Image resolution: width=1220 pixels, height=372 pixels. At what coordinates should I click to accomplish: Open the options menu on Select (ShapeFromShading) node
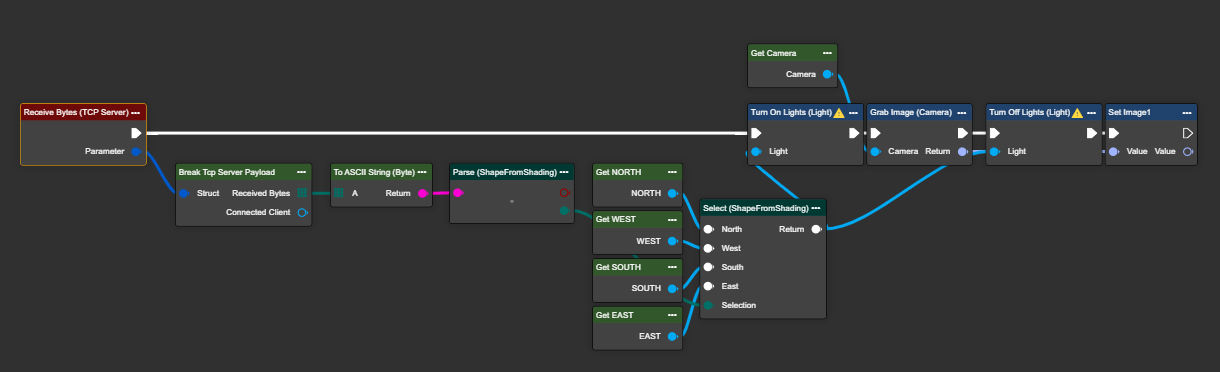(x=817, y=208)
